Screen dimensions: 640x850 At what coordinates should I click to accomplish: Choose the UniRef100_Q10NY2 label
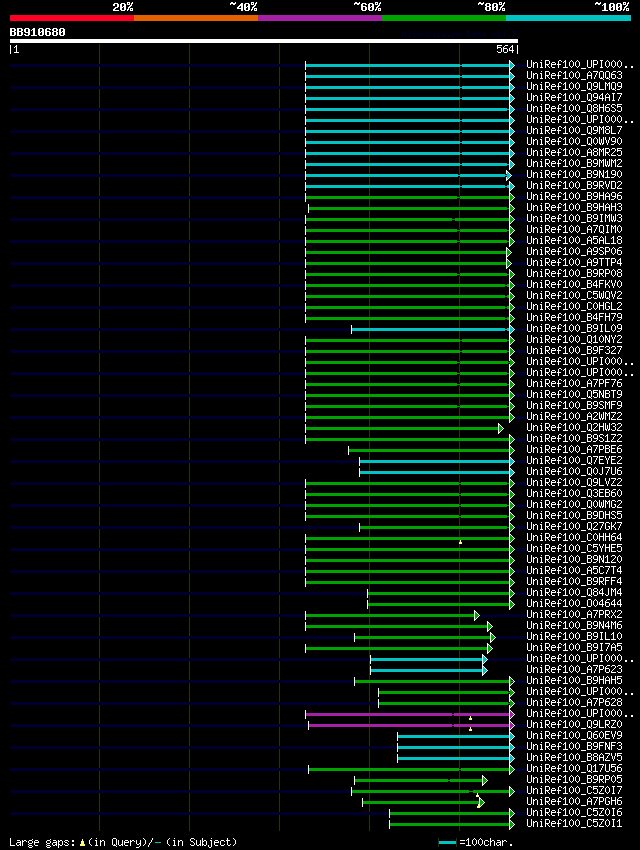coord(574,339)
